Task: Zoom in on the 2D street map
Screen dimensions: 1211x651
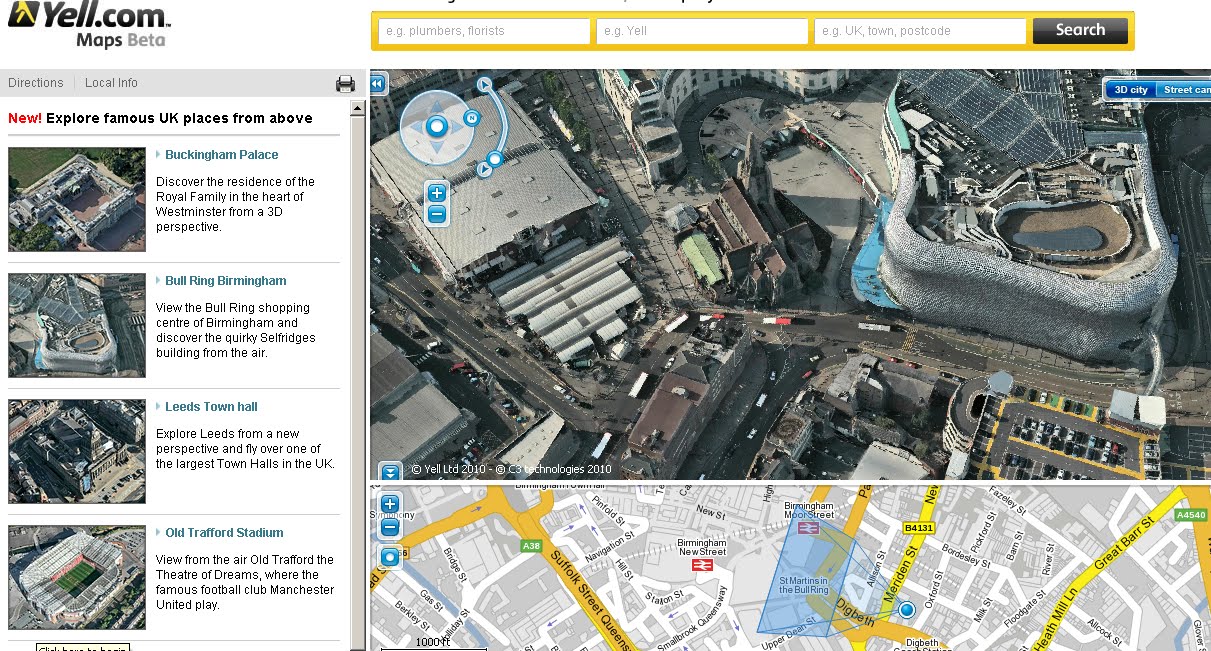Action: (x=390, y=505)
